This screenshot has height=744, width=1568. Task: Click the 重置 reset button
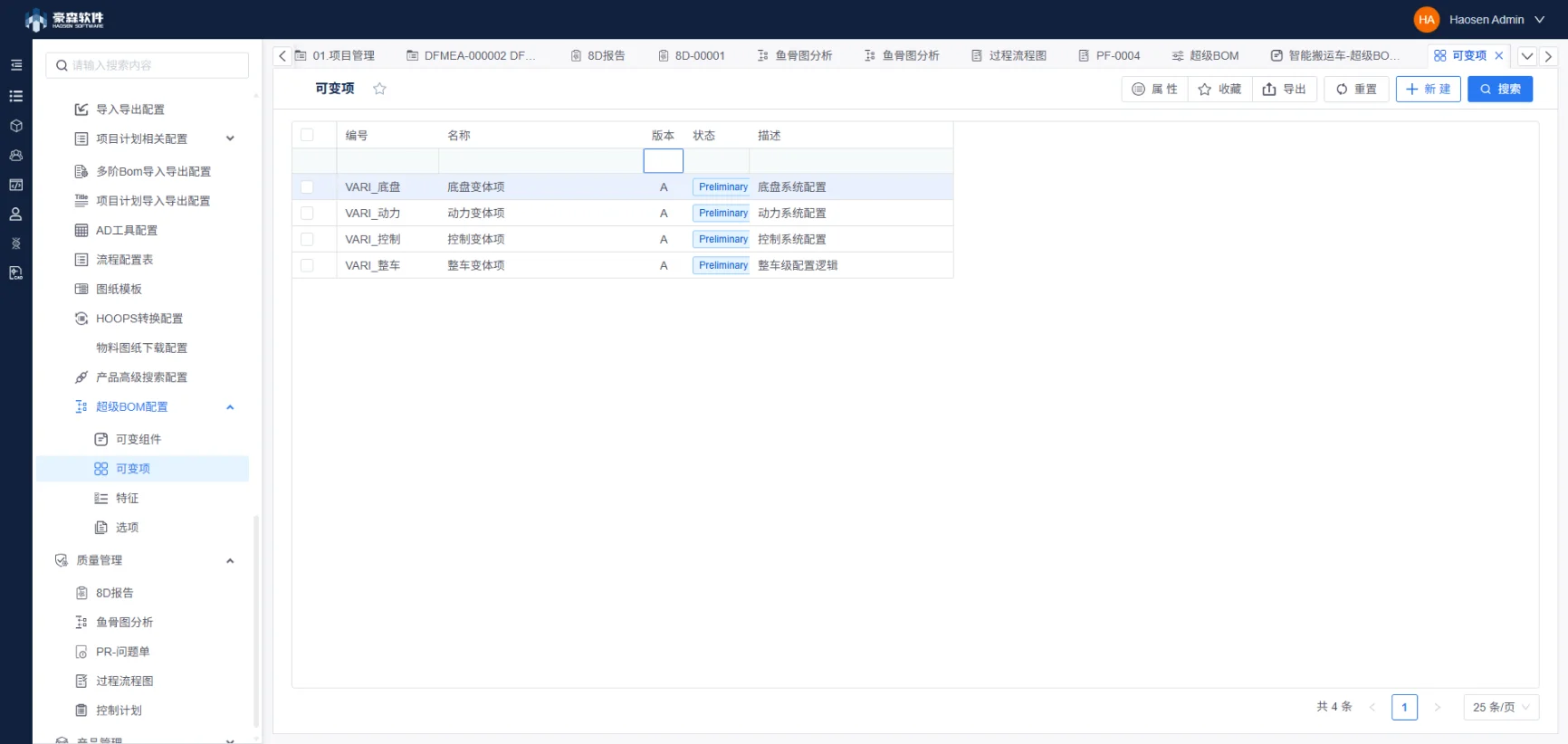(1356, 89)
